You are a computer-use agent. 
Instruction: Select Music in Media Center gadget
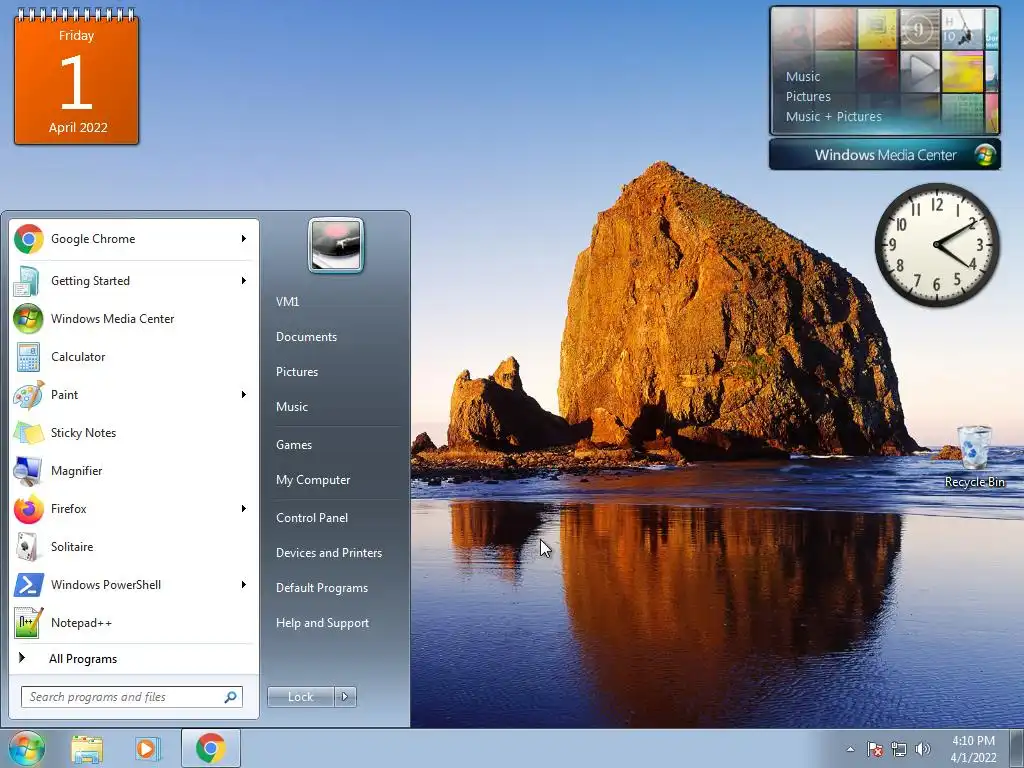click(803, 76)
